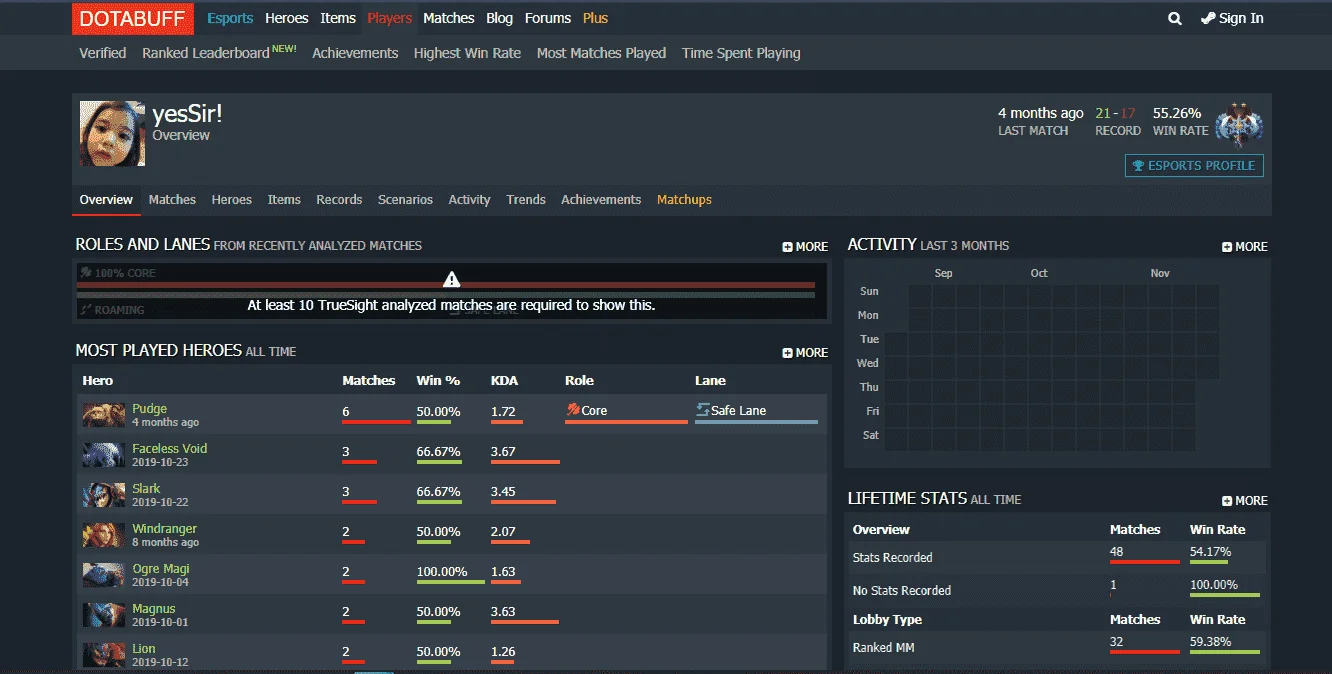1332x674 pixels.
Task: Click the Slark name link
Action: [x=146, y=488]
